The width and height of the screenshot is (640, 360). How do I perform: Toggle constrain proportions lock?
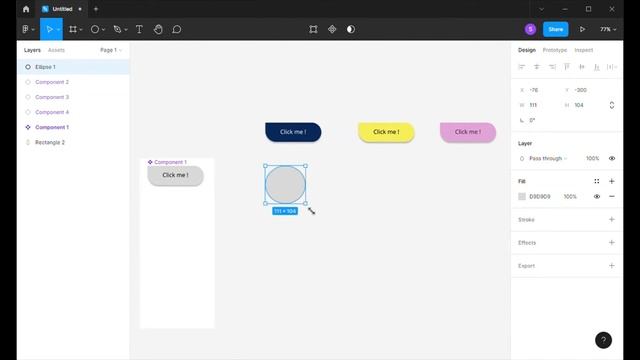click(611, 105)
